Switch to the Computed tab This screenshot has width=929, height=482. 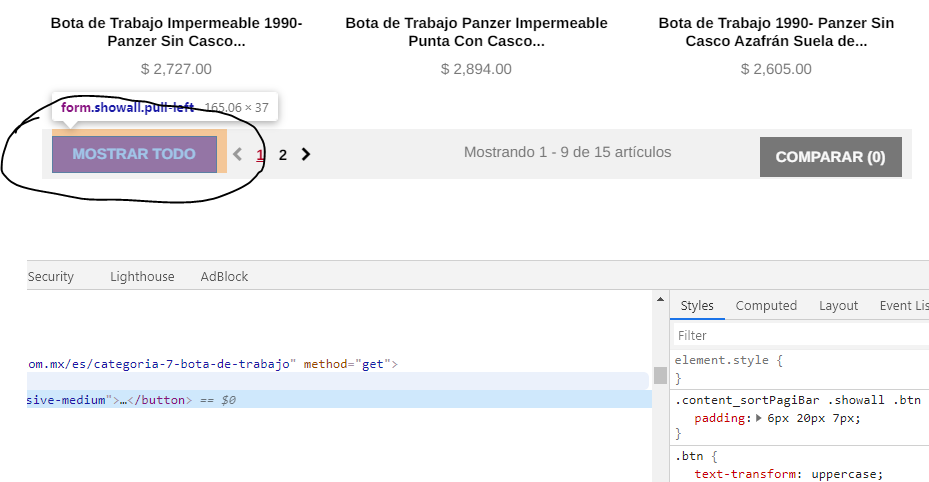[x=766, y=306]
